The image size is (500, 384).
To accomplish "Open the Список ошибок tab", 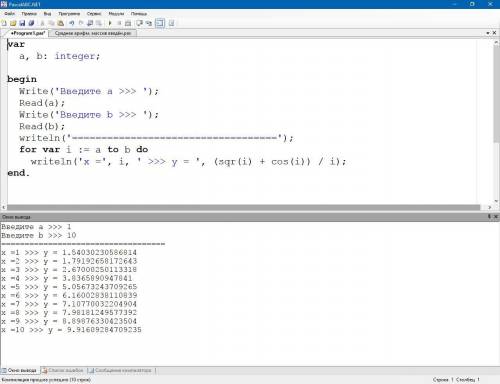I will (x=63, y=370).
